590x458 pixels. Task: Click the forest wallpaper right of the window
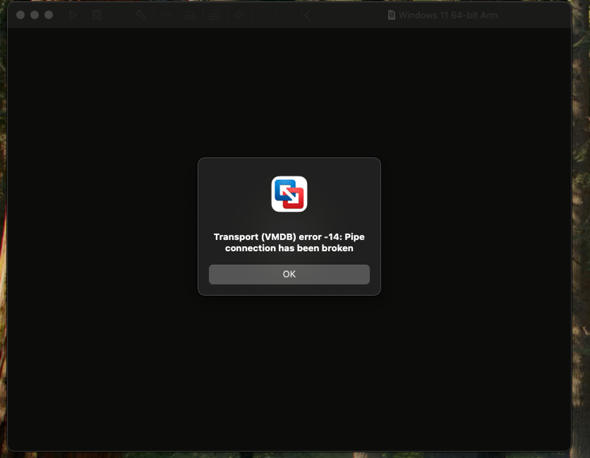pos(581,226)
